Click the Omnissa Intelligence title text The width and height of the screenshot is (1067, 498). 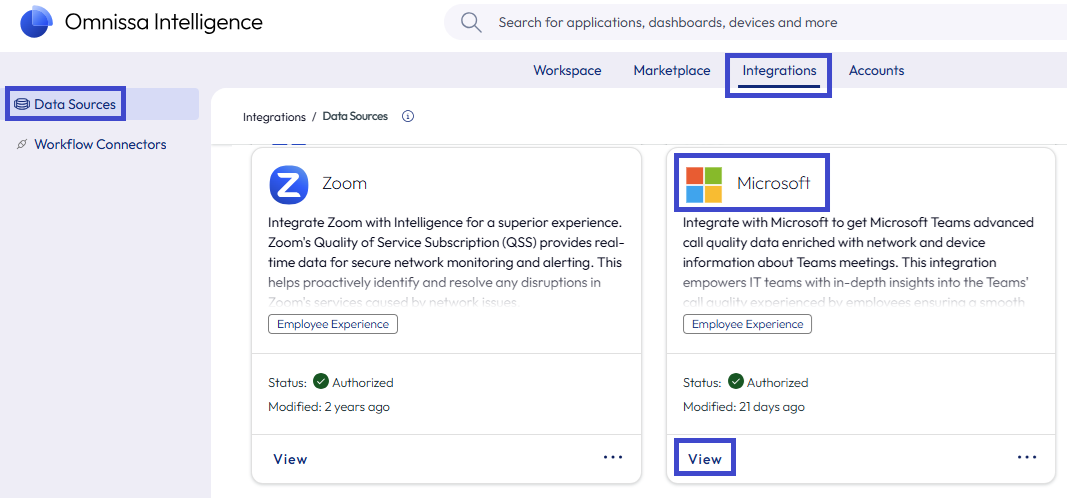tap(164, 22)
